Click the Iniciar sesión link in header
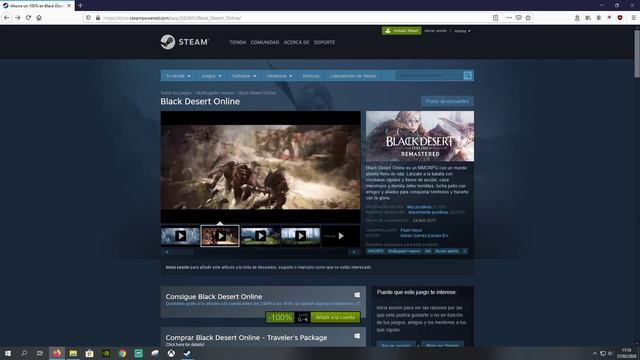 (436, 31)
